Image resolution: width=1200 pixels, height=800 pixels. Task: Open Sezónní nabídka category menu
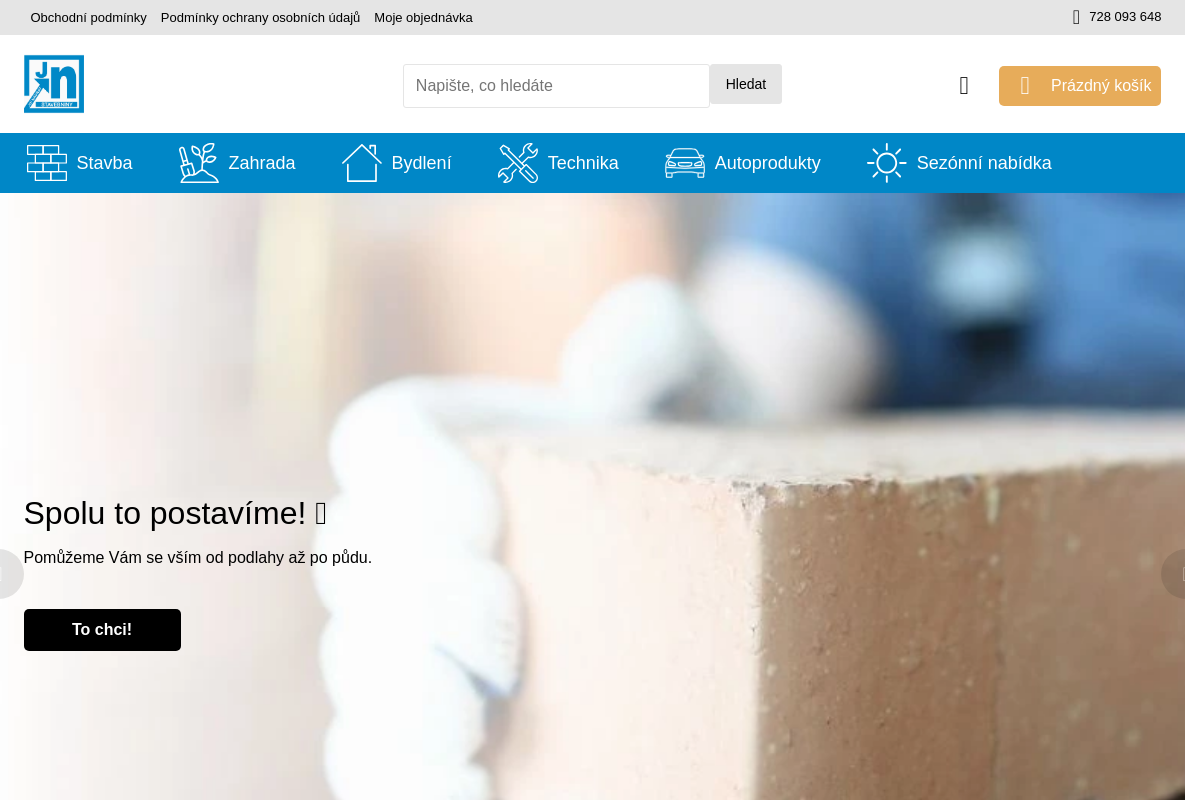(959, 163)
